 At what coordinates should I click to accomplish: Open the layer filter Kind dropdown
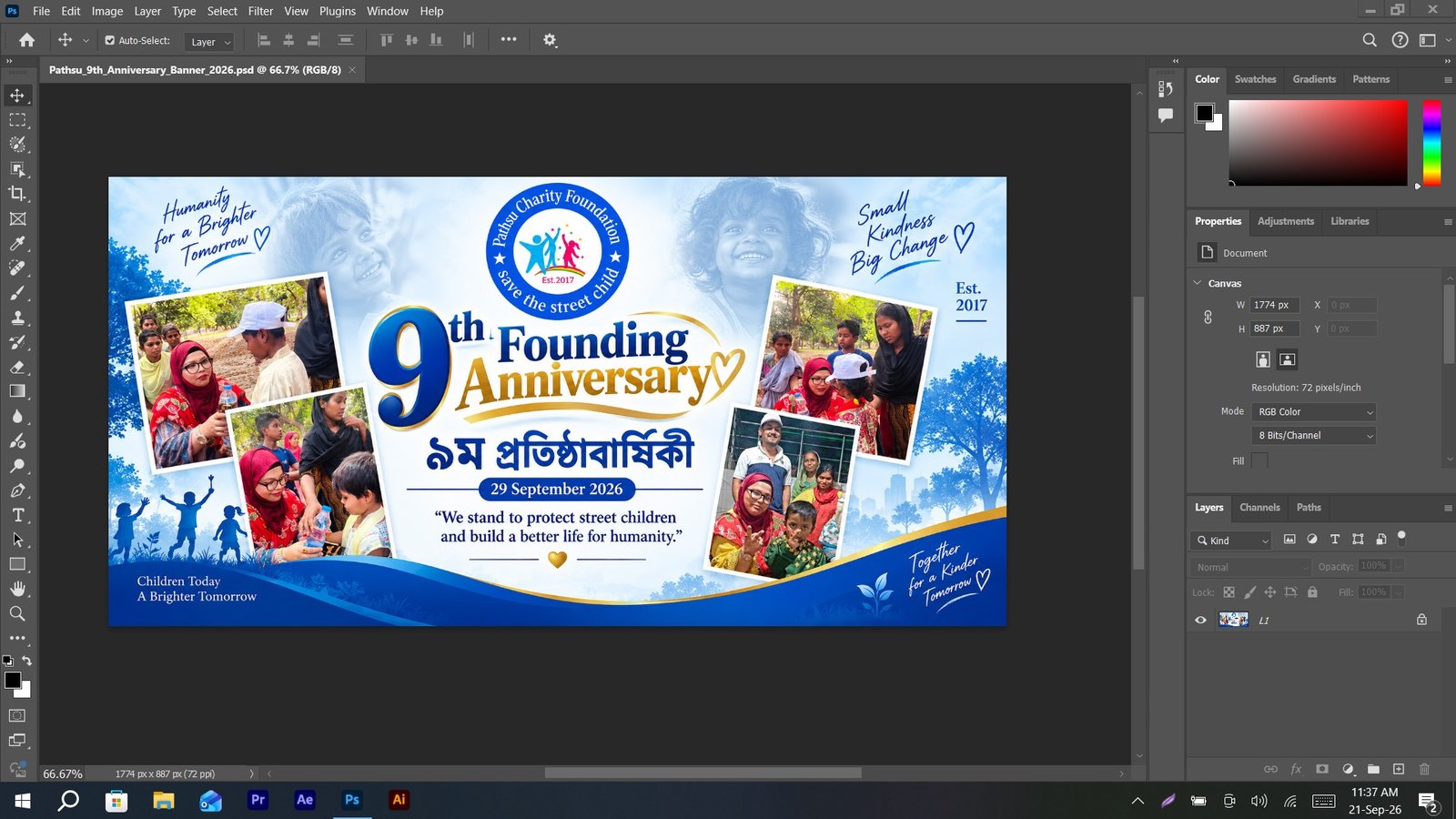1232,541
